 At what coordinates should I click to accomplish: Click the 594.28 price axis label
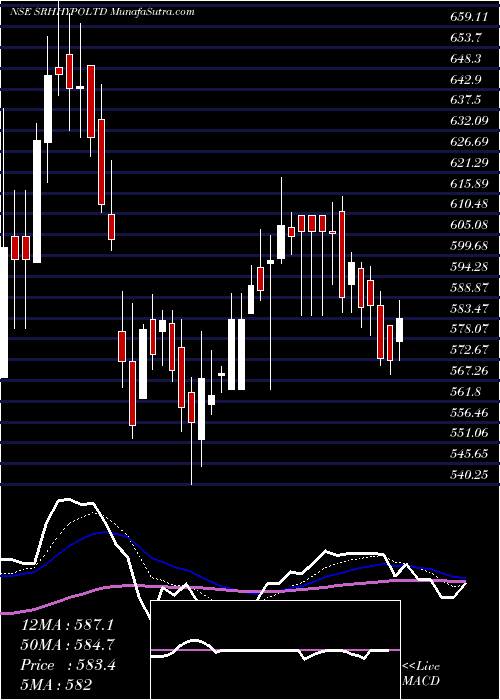(467, 267)
